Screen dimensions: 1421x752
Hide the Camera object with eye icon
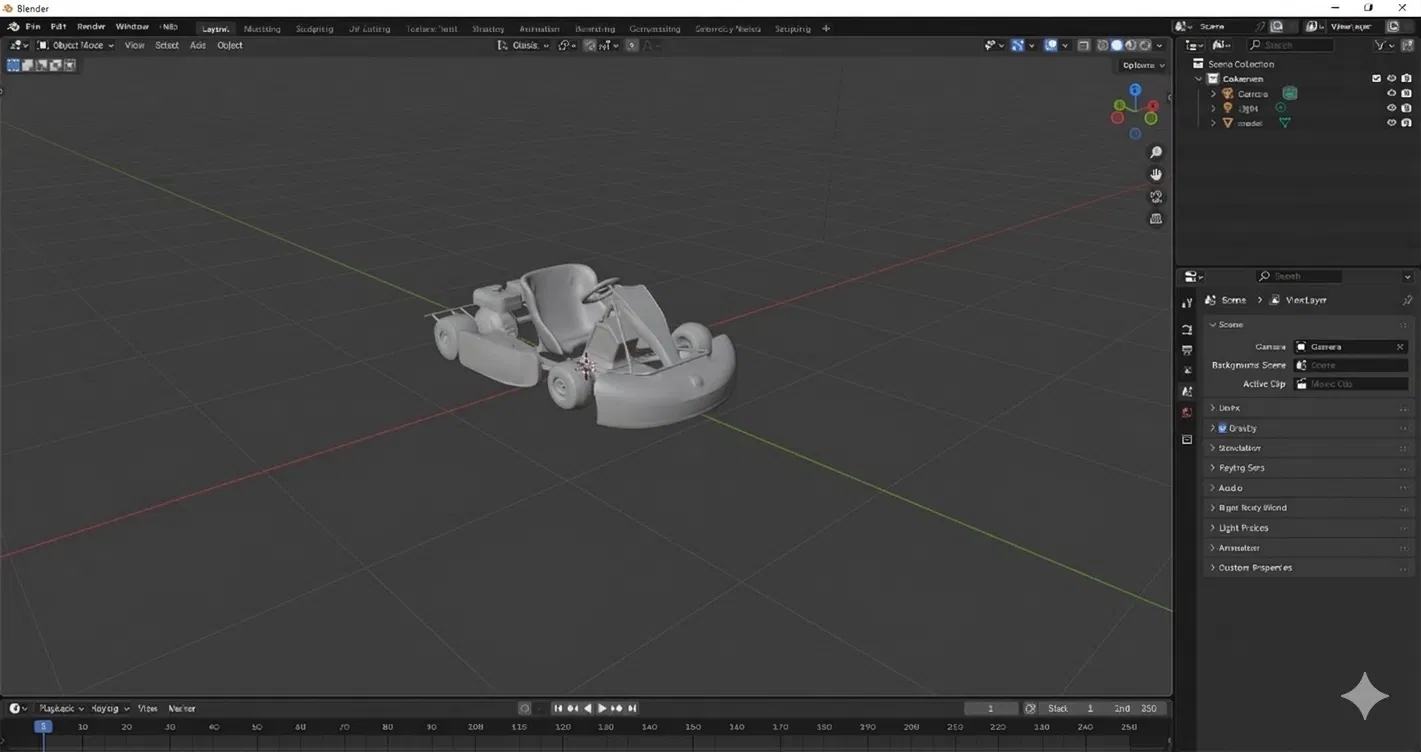(x=1391, y=94)
